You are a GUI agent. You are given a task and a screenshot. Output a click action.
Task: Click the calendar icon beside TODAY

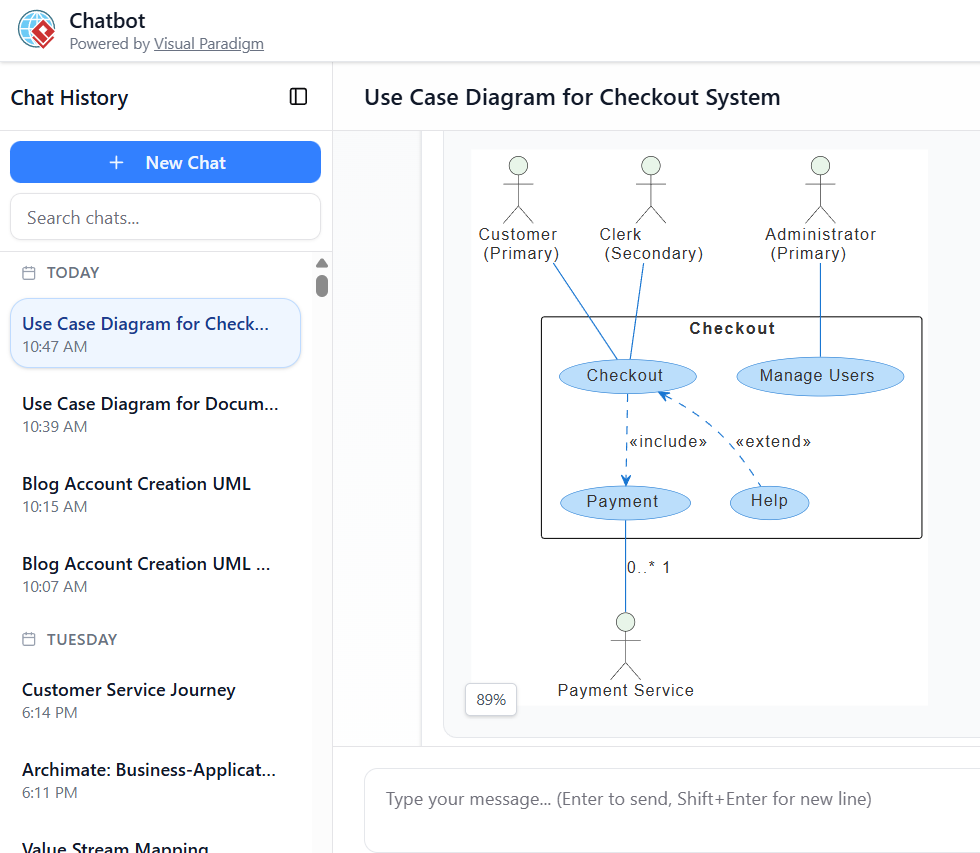coord(29,273)
